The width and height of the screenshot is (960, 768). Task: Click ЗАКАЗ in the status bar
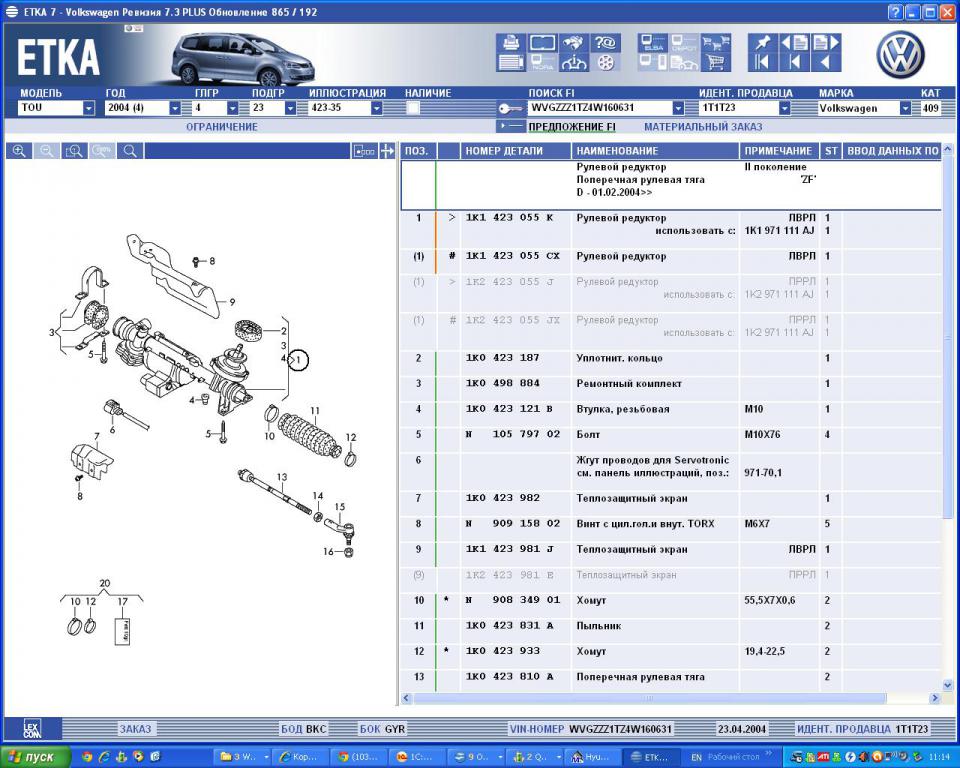135,729
